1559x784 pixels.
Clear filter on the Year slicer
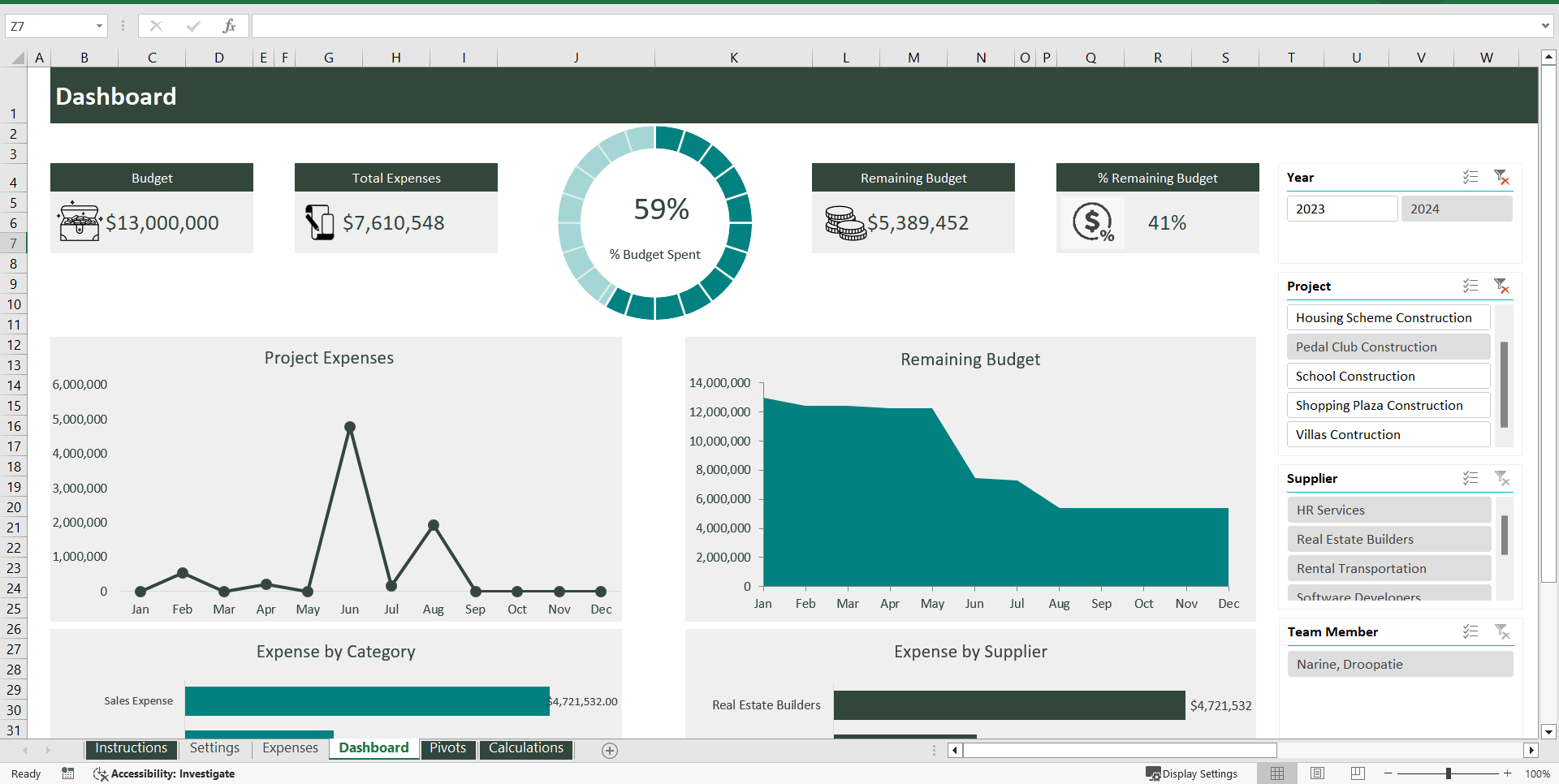pyautogui.click(x=1501, y=177)
